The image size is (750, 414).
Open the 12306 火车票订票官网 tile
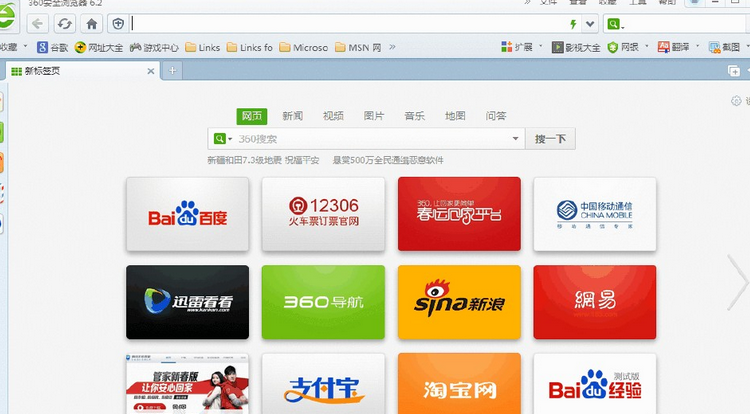[323, 214]
